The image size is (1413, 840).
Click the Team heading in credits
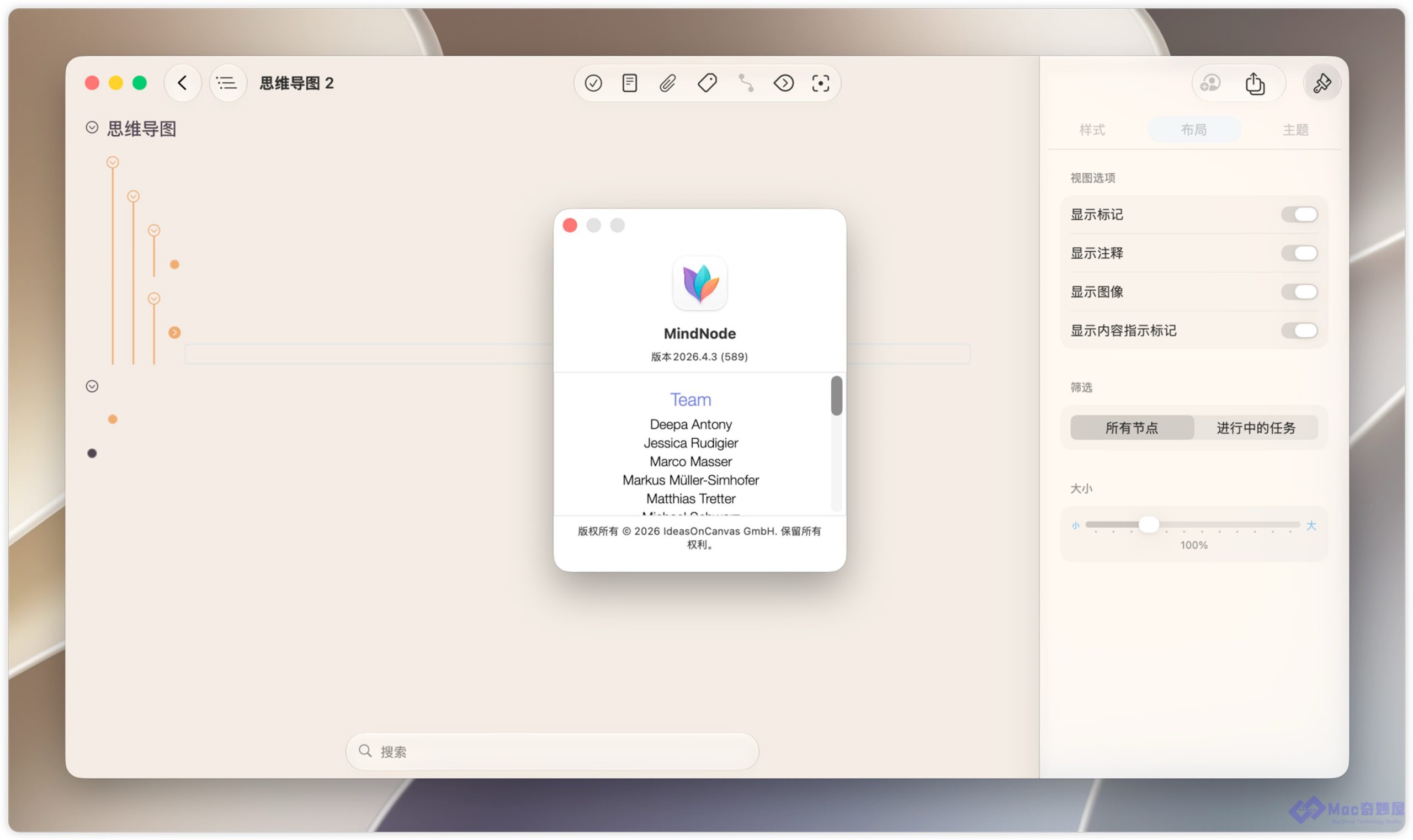coord(690,400)
